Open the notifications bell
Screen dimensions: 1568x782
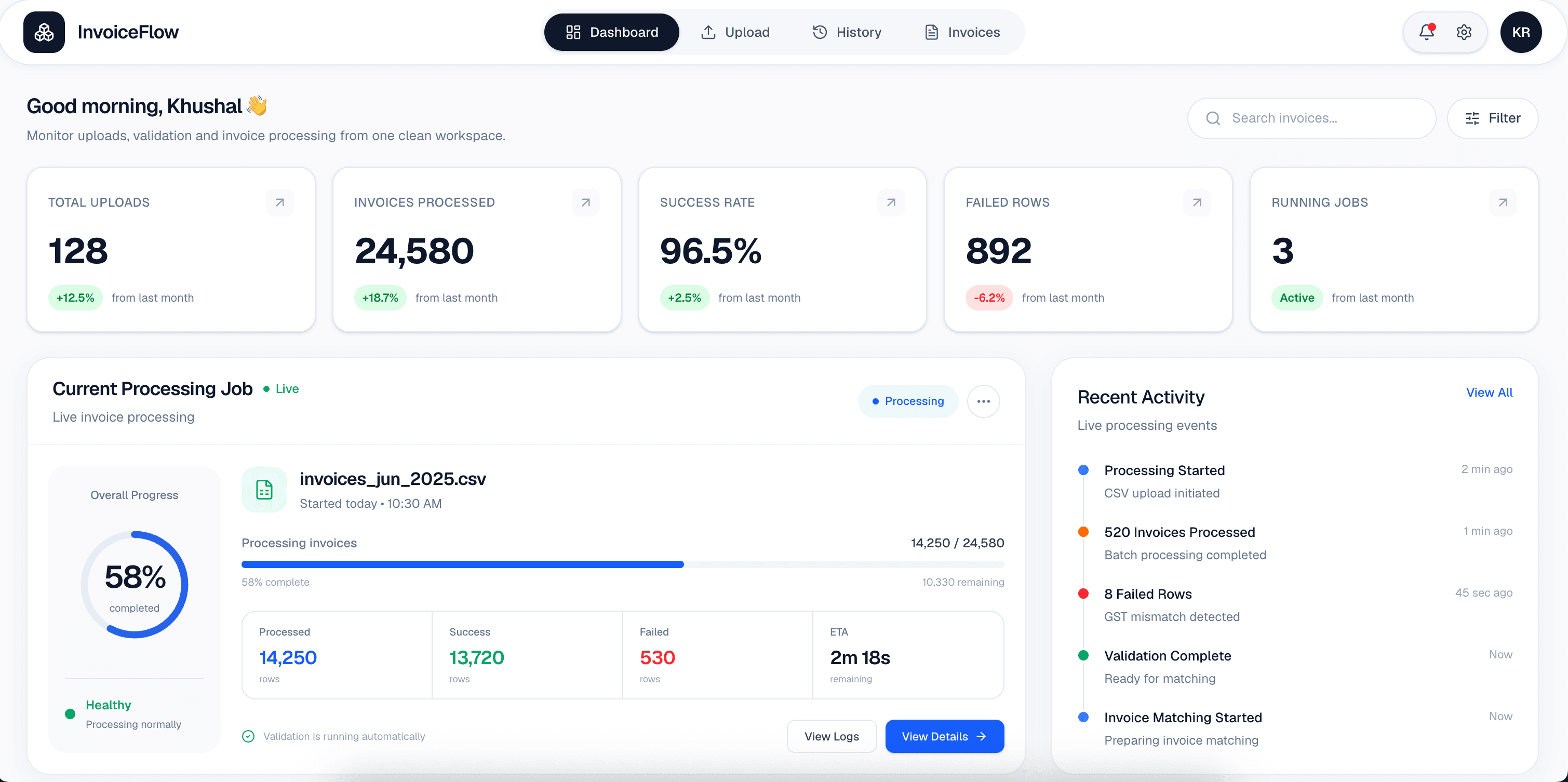[1427, 32]
